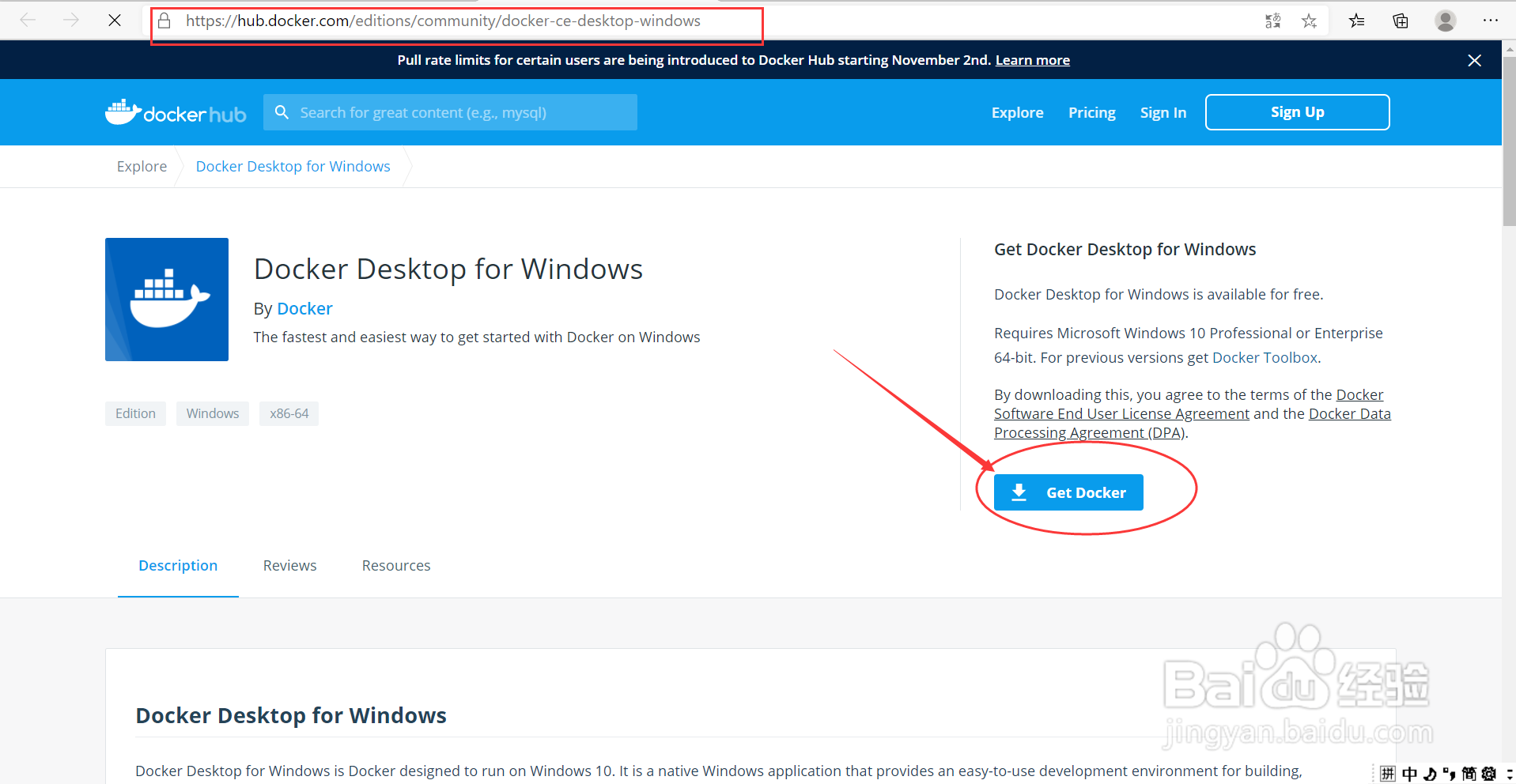Click the padlock site info icon

164,21
